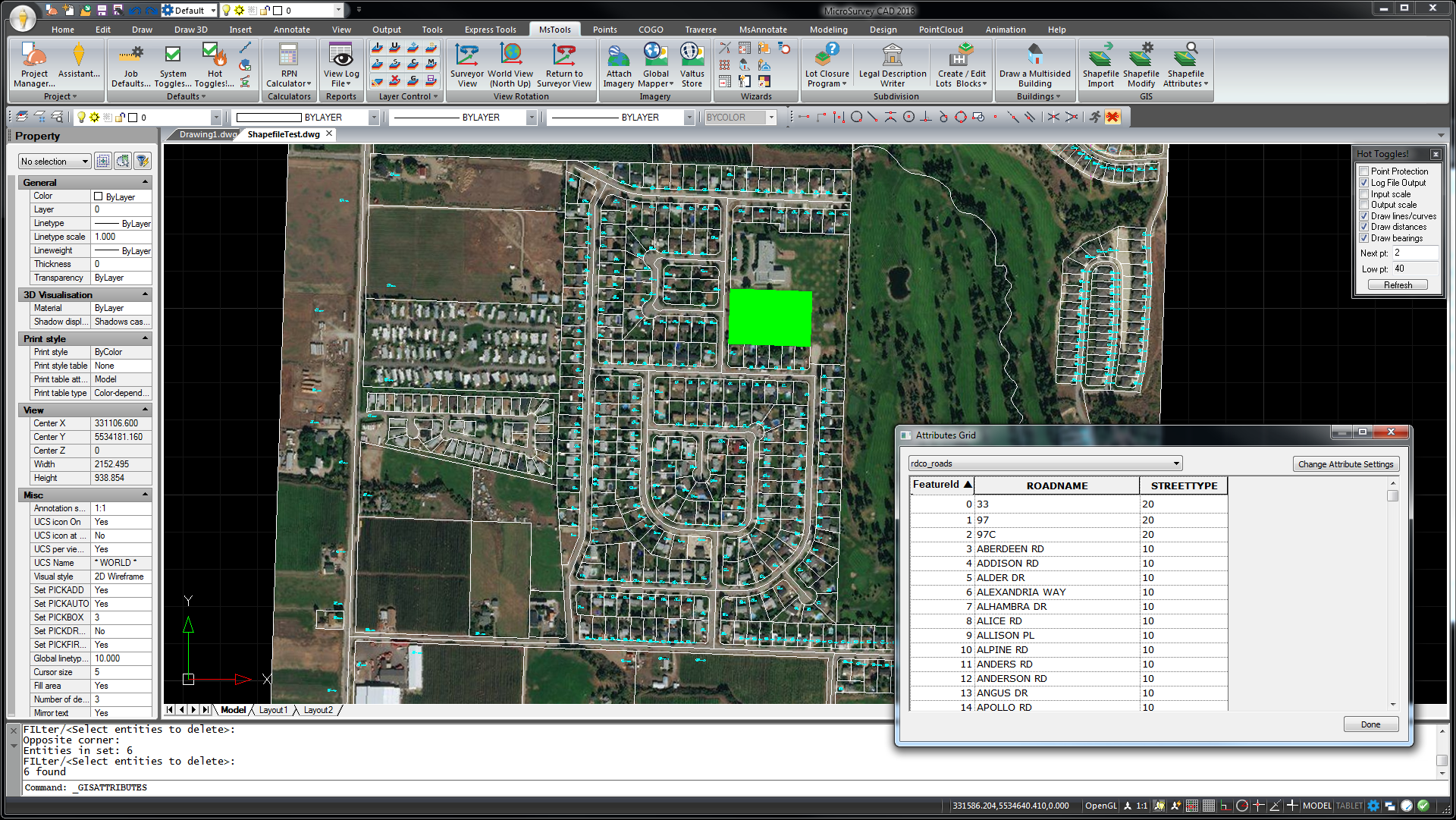Image resolution: width=1456 pixels, height=820 pixels.
Task: Click the Return to Surveyor View icon
Action: click(x=565, y=64)
